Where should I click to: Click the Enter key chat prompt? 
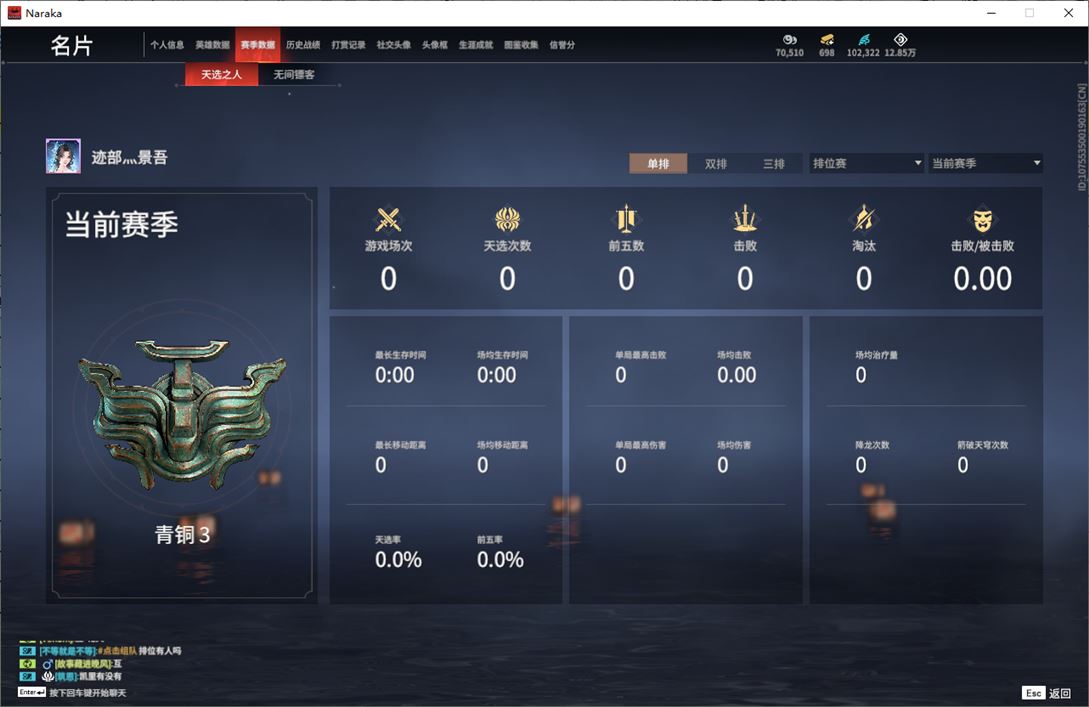[32, 692]
